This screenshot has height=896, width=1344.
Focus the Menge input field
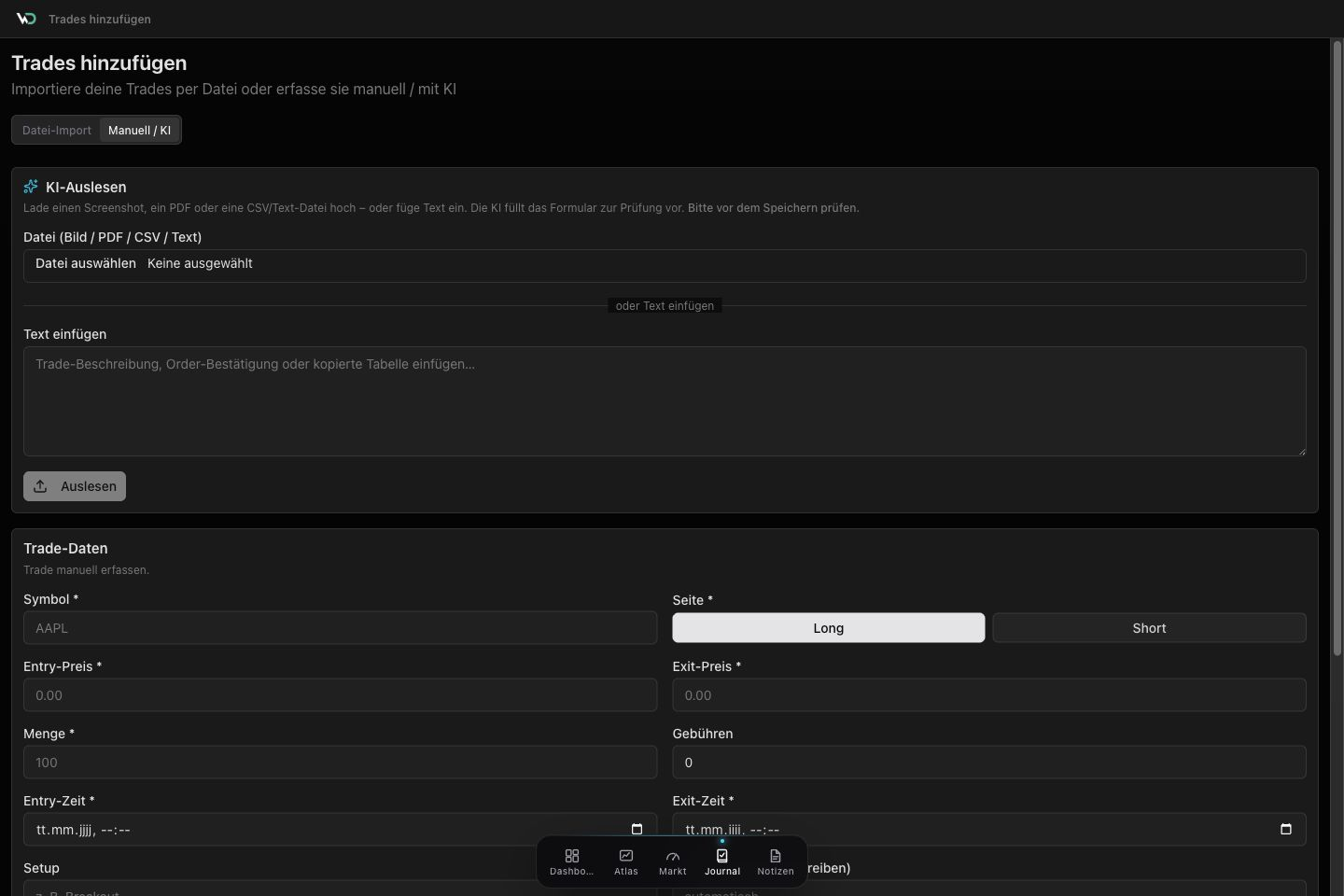point(340,763)
